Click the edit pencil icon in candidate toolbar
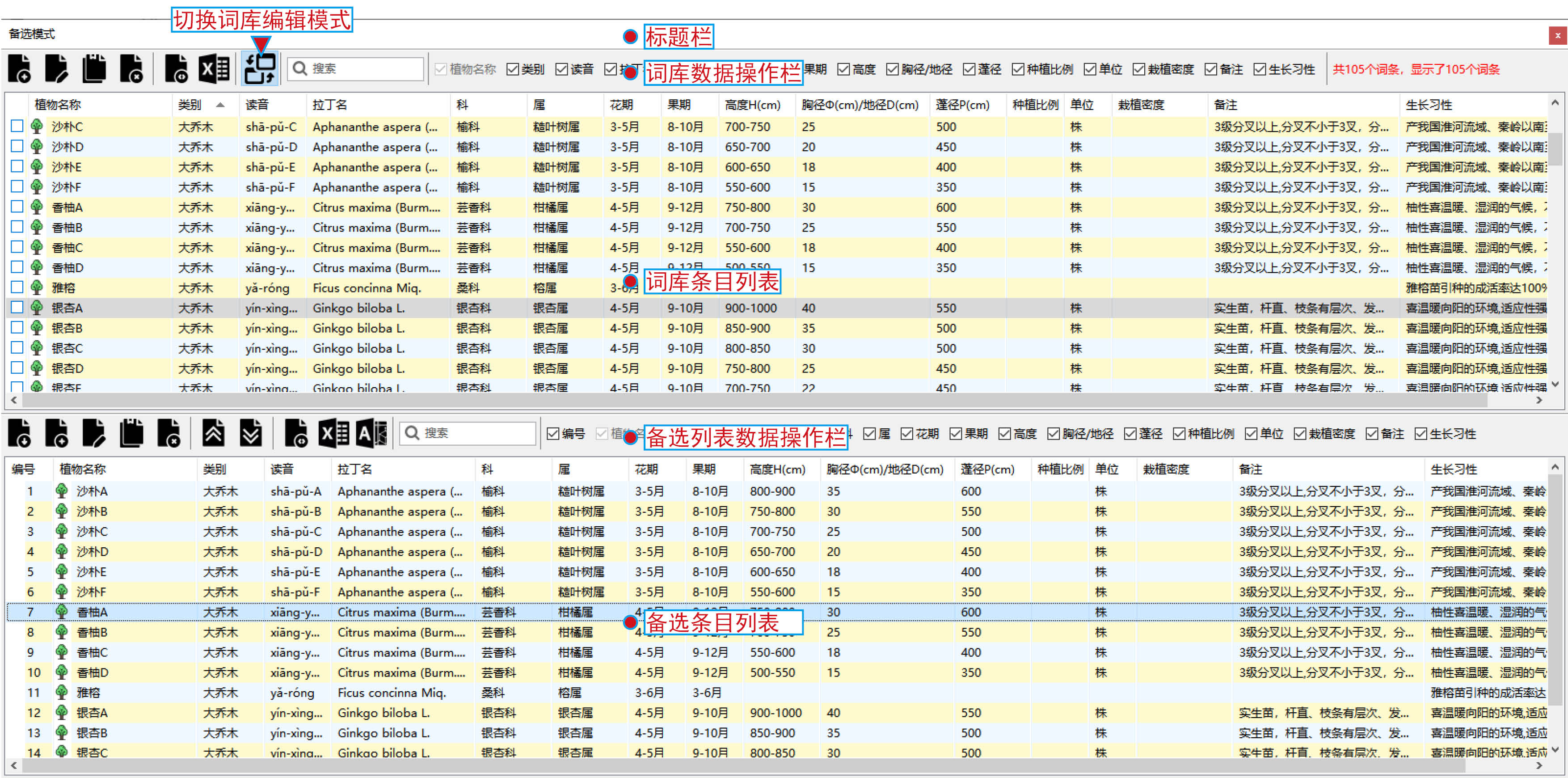Screen dimensions: 1568x778 coord(94,433)
